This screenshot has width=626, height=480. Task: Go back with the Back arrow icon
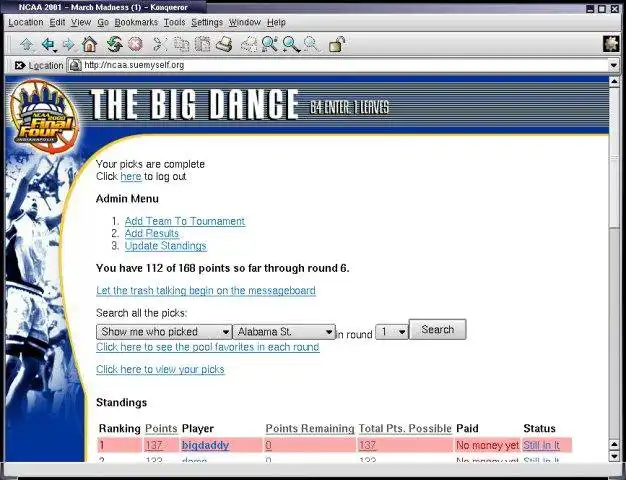(48, 44)
